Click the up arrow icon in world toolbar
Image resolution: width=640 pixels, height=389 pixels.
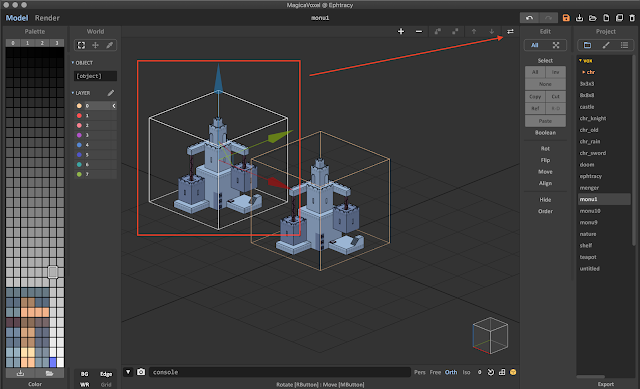pyautogui.click(x=474, y=31)
